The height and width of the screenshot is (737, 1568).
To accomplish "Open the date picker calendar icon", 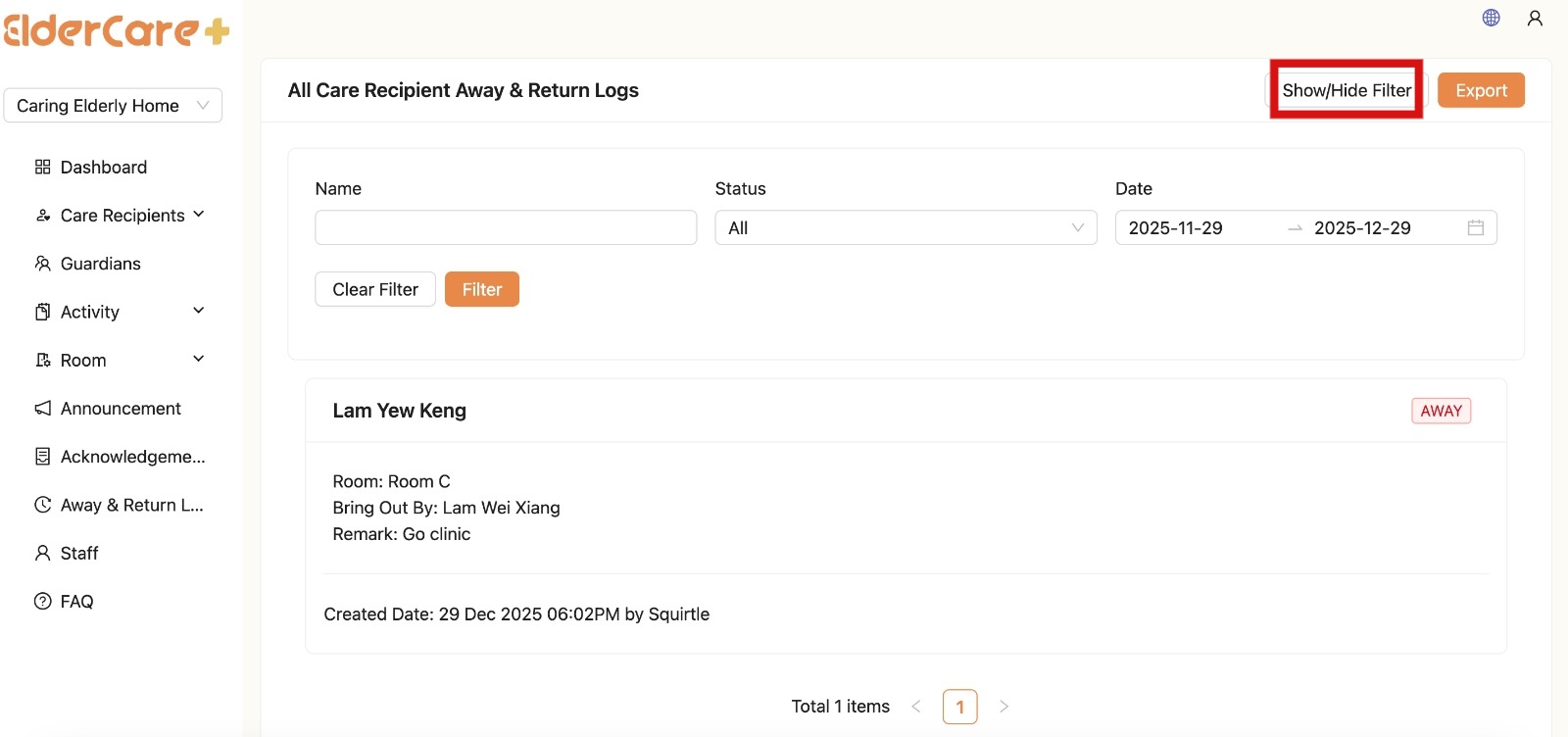I will [1476, 227].
